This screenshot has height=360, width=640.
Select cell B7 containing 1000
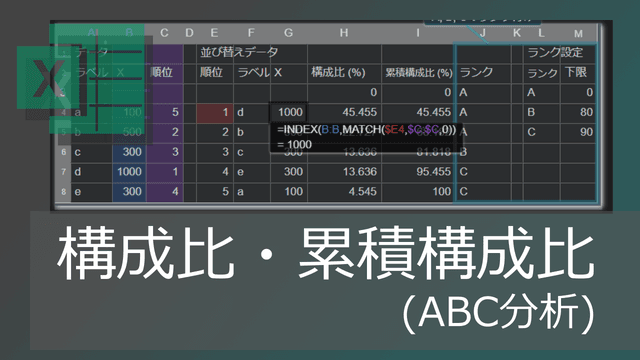pos(129,172)
